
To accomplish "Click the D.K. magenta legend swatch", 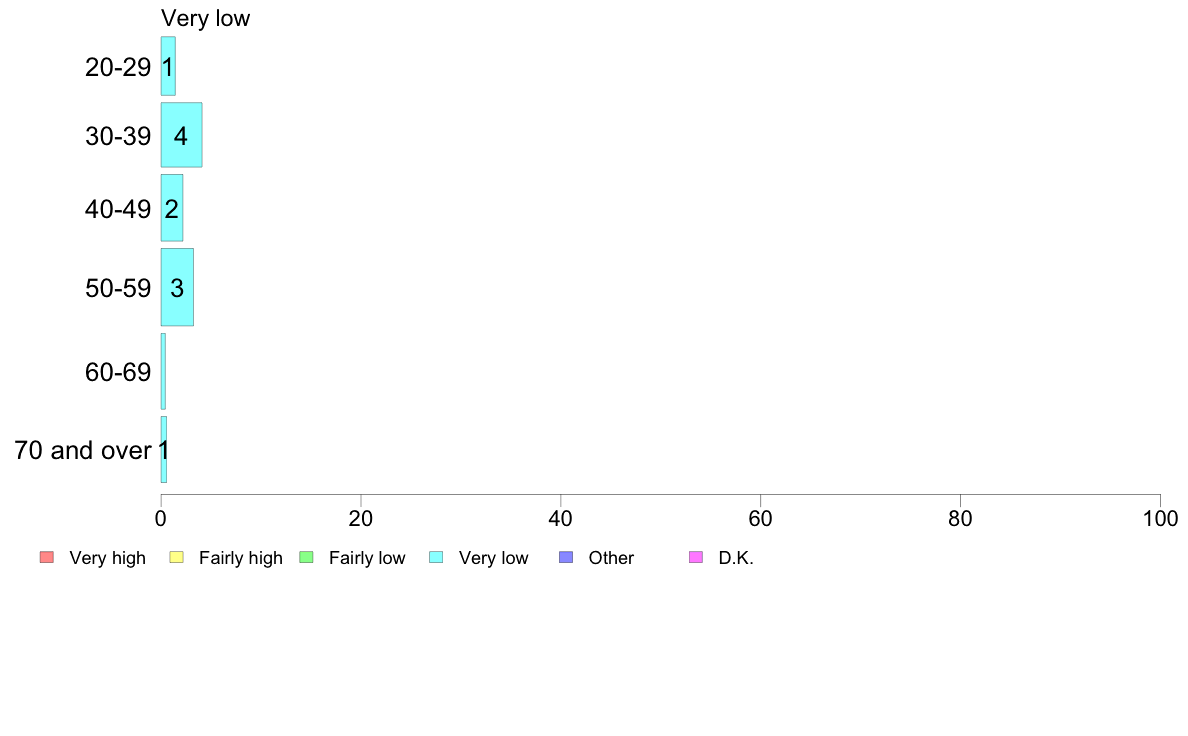I will pyautogui.click(x=696, y=557).
